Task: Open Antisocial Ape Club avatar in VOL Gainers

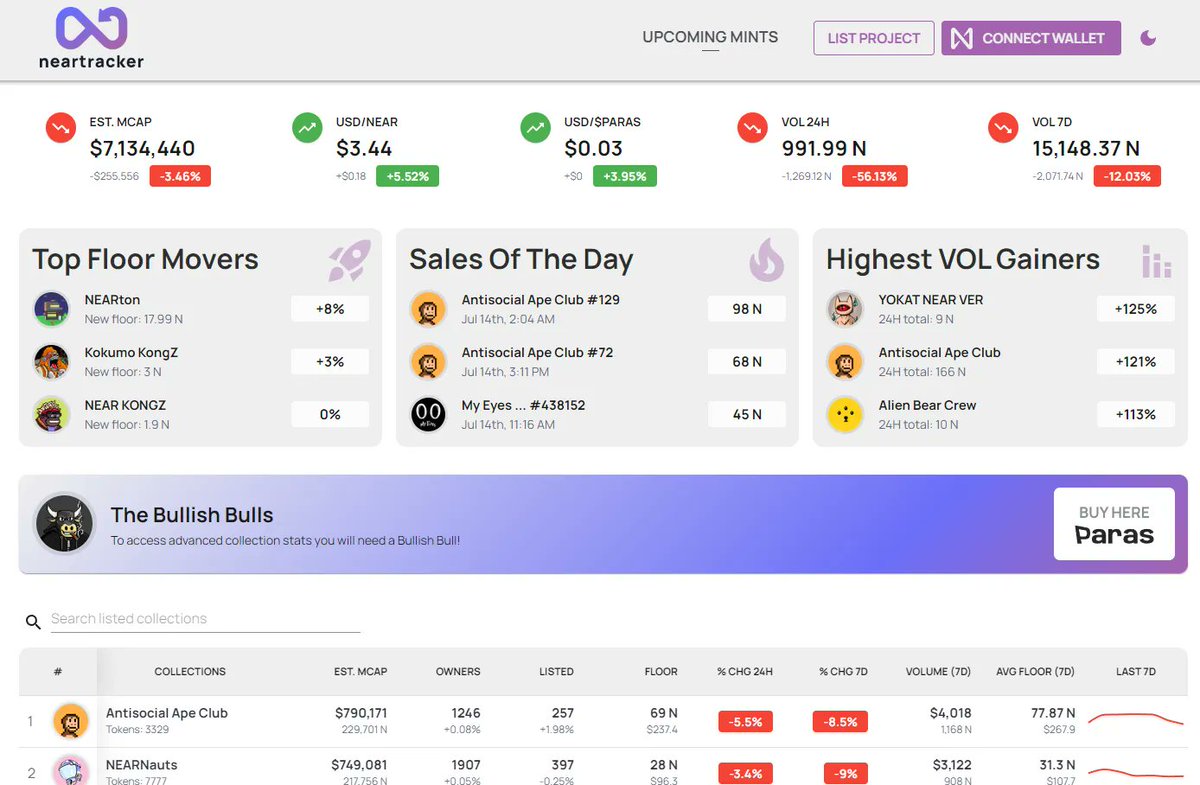Action: [845, 362]
